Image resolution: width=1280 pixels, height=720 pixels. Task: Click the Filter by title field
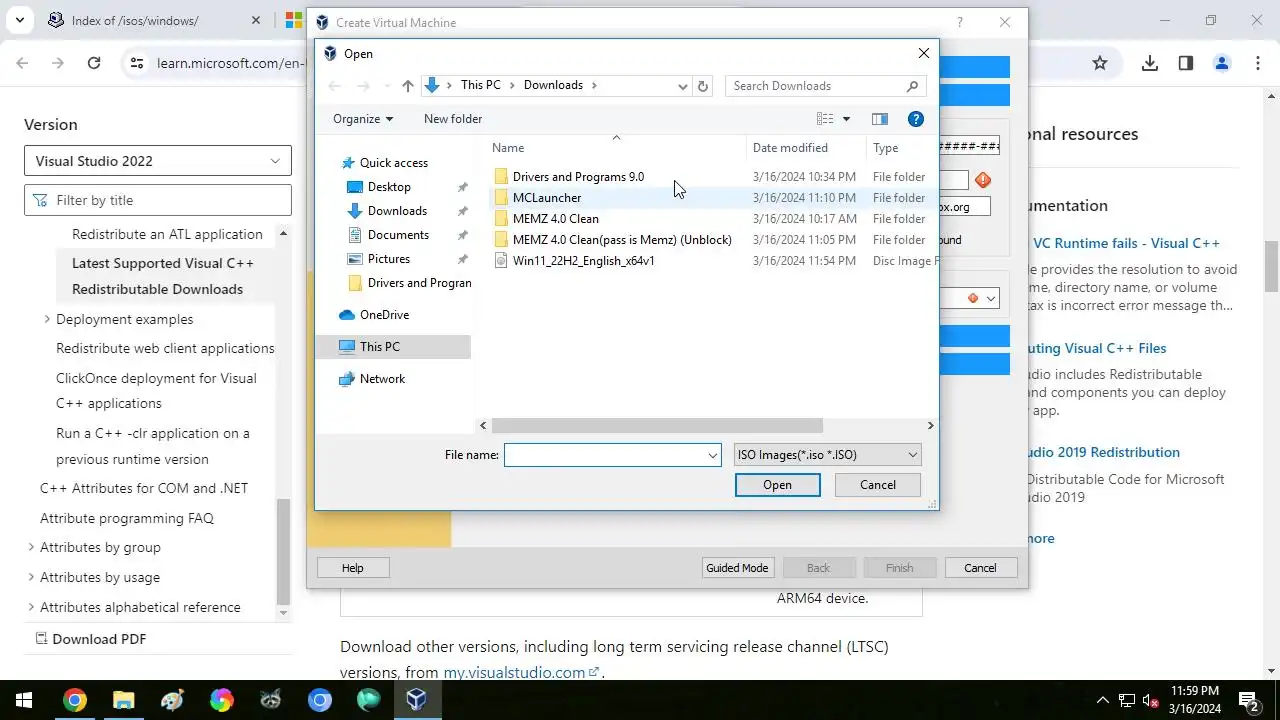(x=158, y=200)
